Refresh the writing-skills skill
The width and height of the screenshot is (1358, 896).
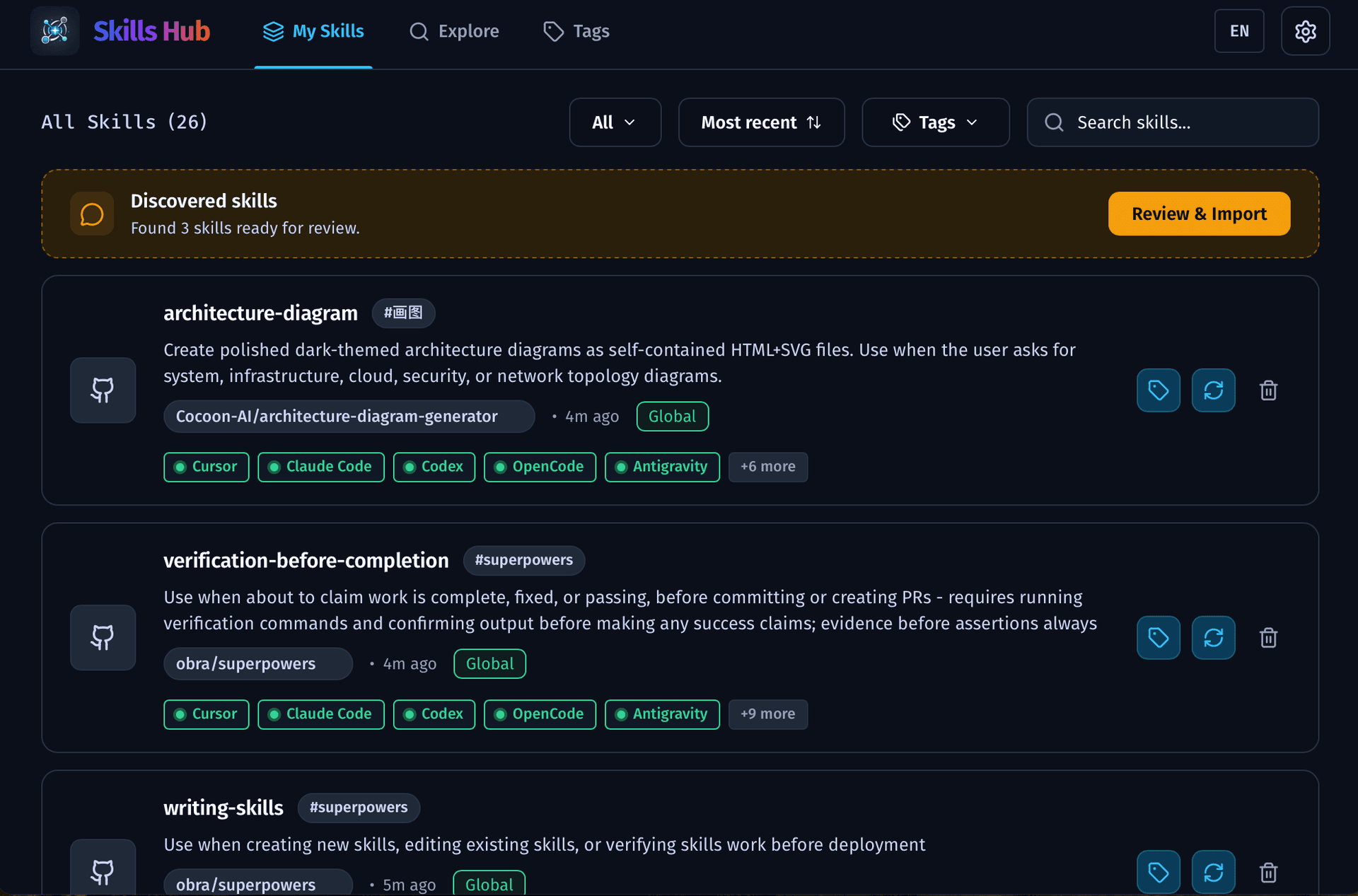1214,872
